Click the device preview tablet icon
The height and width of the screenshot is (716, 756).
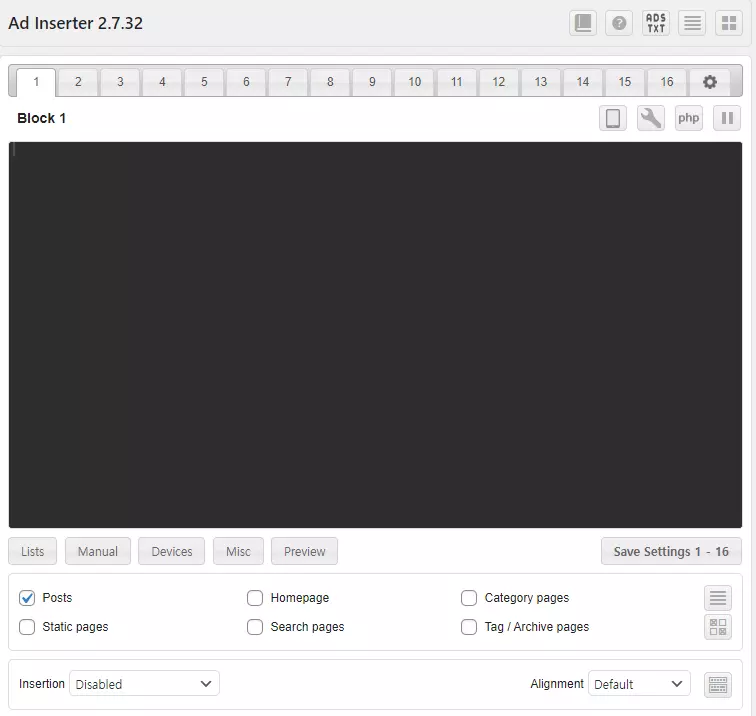coord(613,118)
